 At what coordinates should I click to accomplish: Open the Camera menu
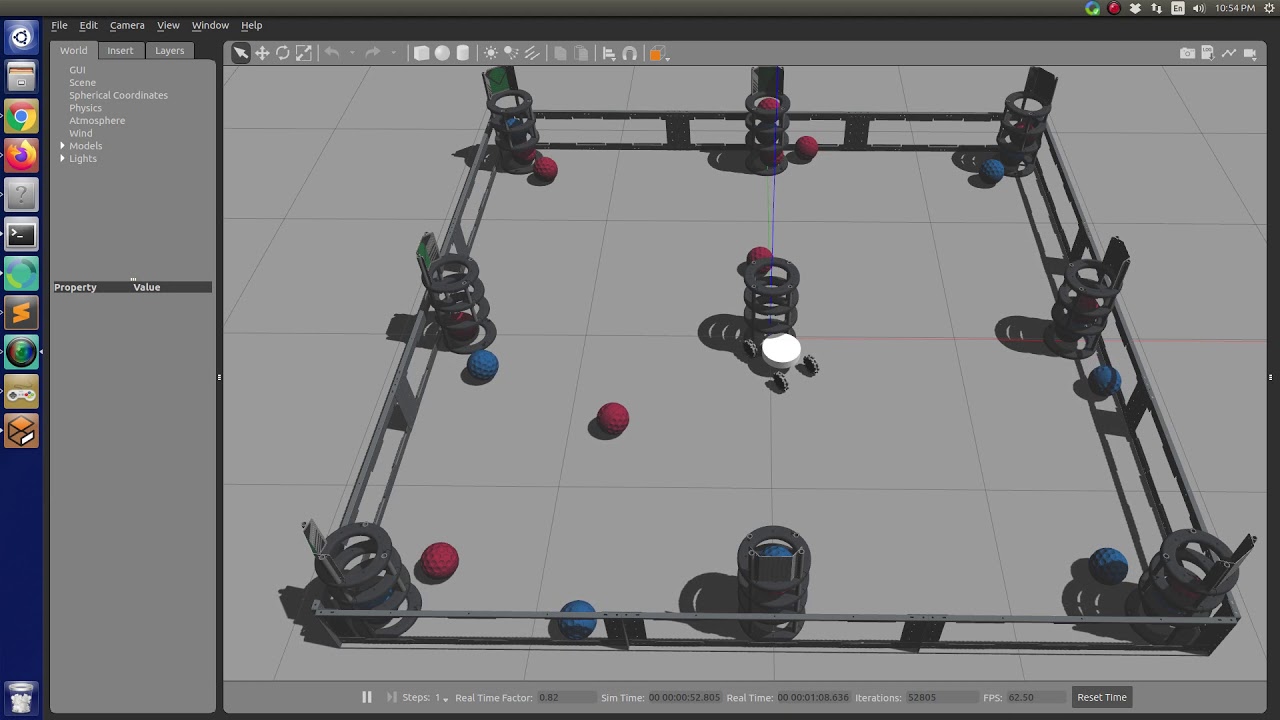click(x=127, y=25)
